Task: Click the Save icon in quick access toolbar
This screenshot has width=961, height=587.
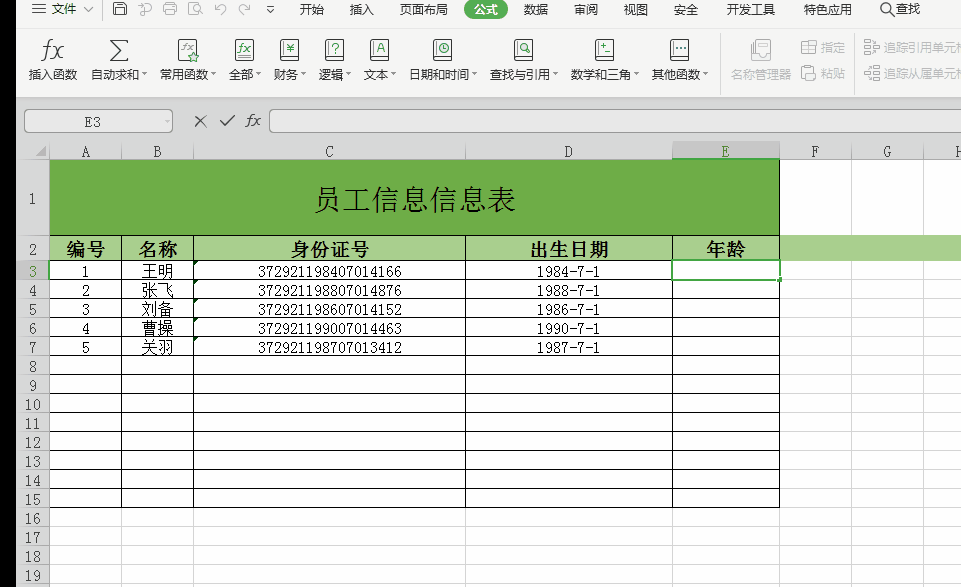Action: click(x=120, y=9)
